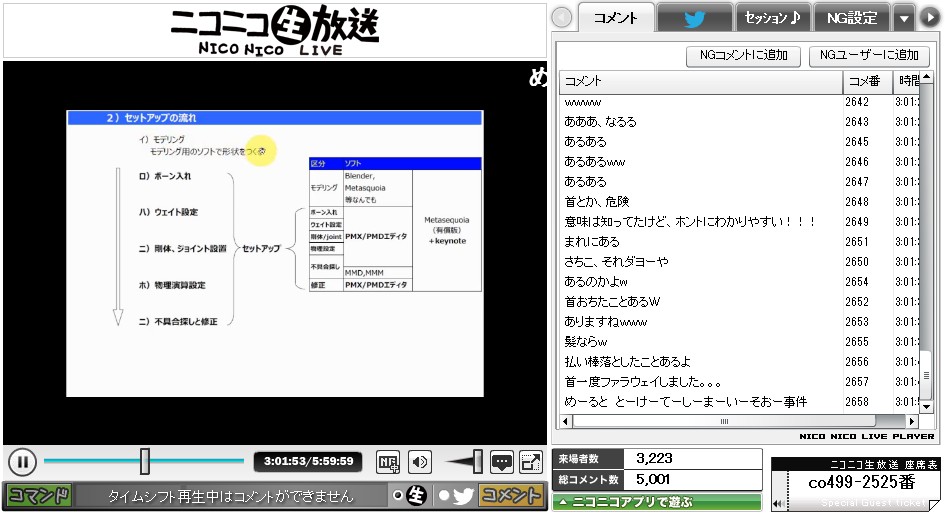Click the round right arrow beside tab dropdown
Viewport: 945px width, 514px height.
coord(929,17)
